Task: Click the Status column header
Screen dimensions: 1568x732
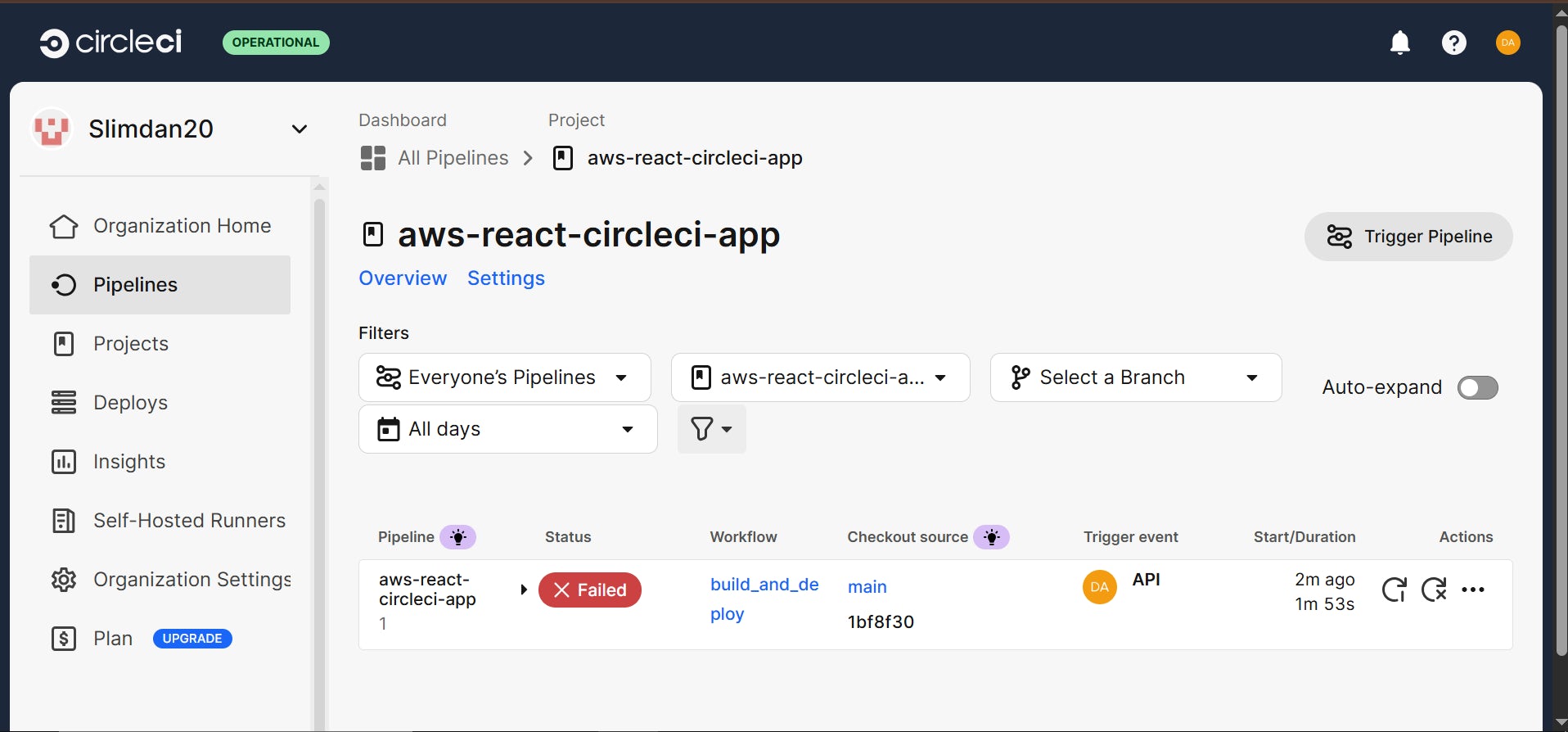Action: click(x=568, y=537)
